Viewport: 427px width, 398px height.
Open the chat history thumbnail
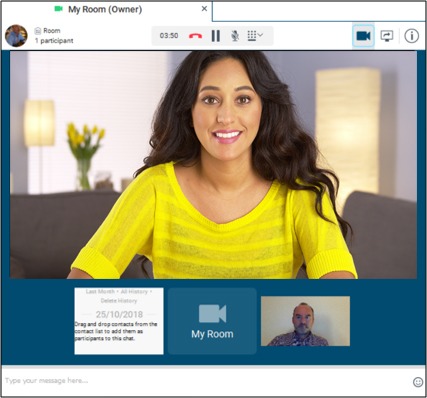[x=119, y=321]
